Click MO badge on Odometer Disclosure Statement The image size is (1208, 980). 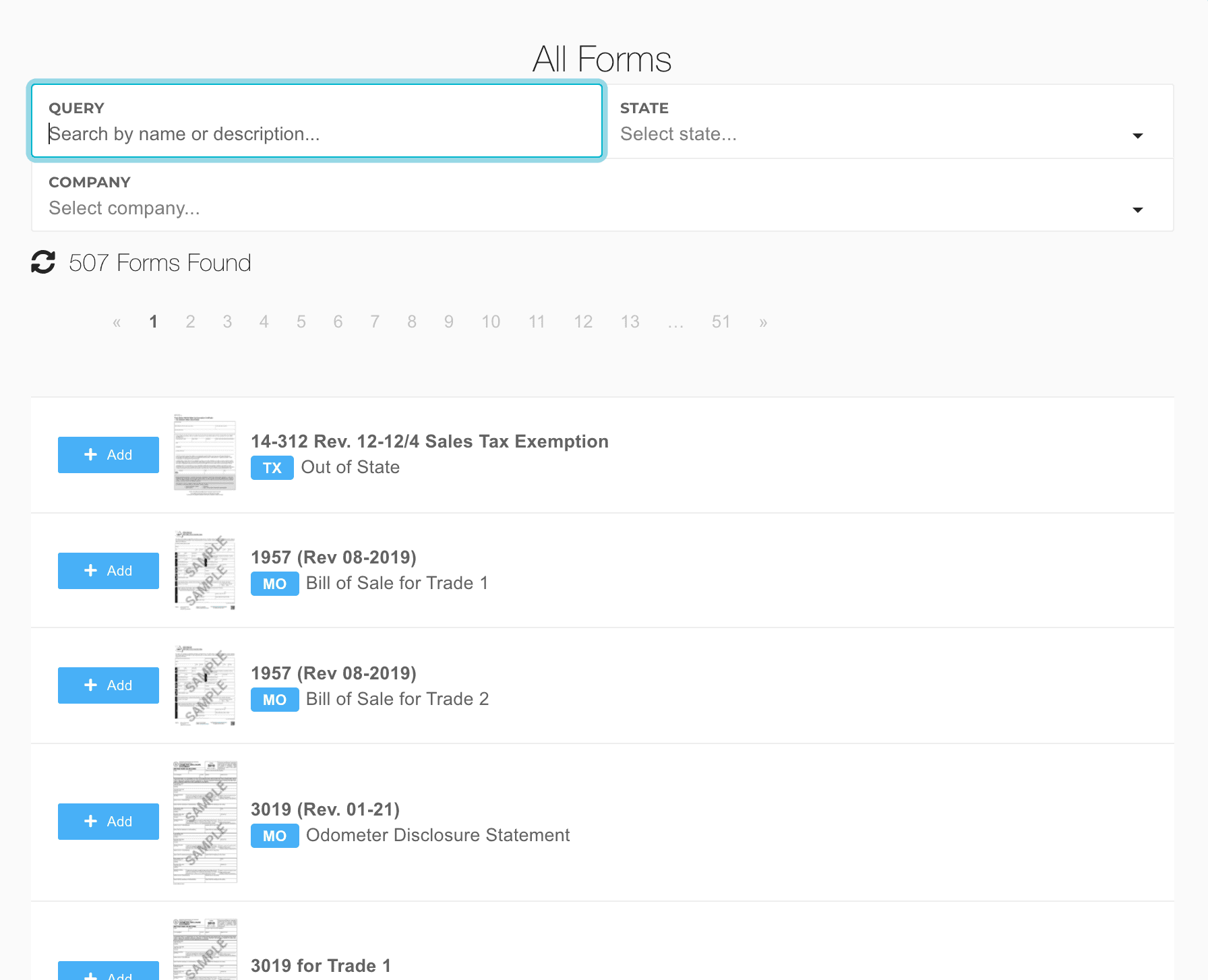click(274, 836)
